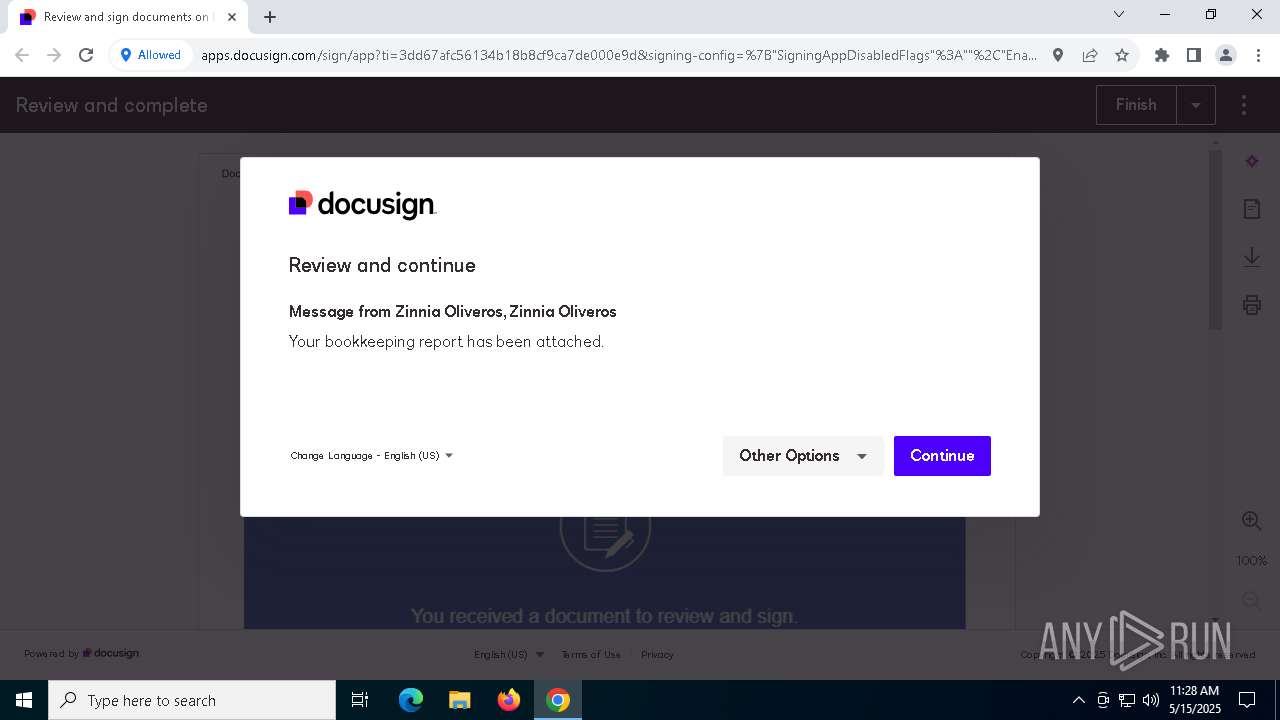
Task: Bookmark this page with the star icon
Action: (x=1122, y=55)
